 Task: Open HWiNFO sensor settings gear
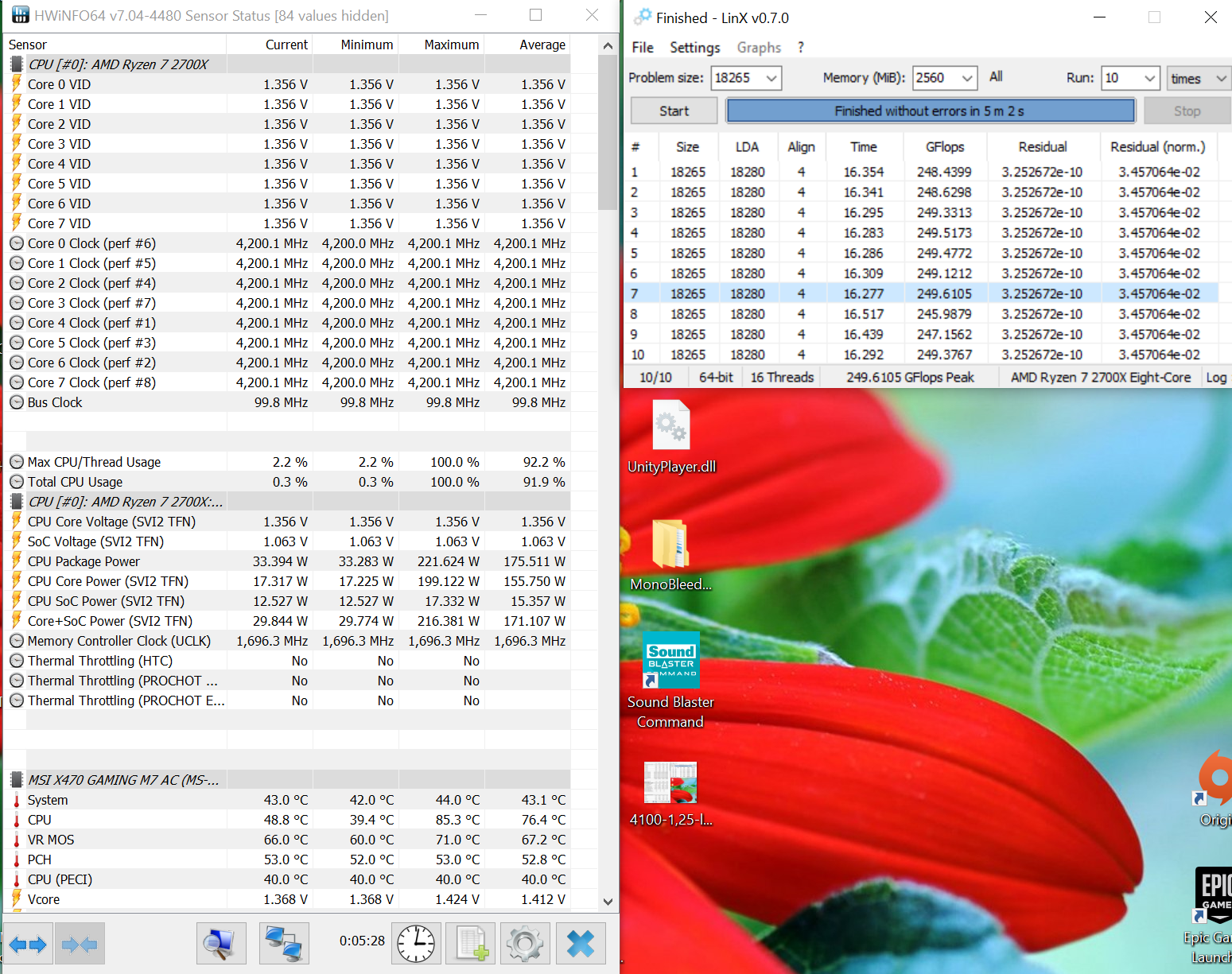coord(525,944)
